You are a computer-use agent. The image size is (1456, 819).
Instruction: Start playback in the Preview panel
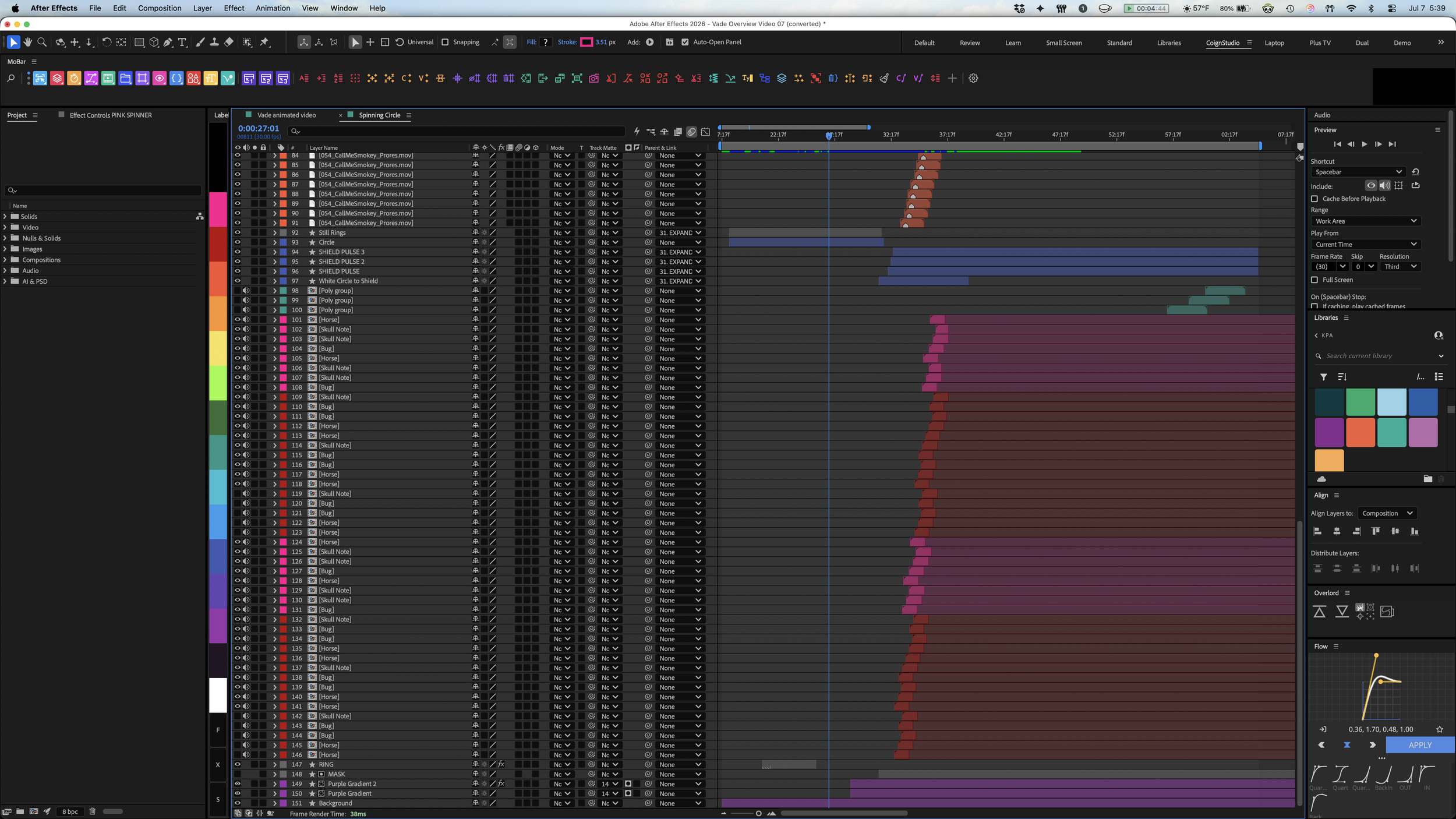[1365, 144]
